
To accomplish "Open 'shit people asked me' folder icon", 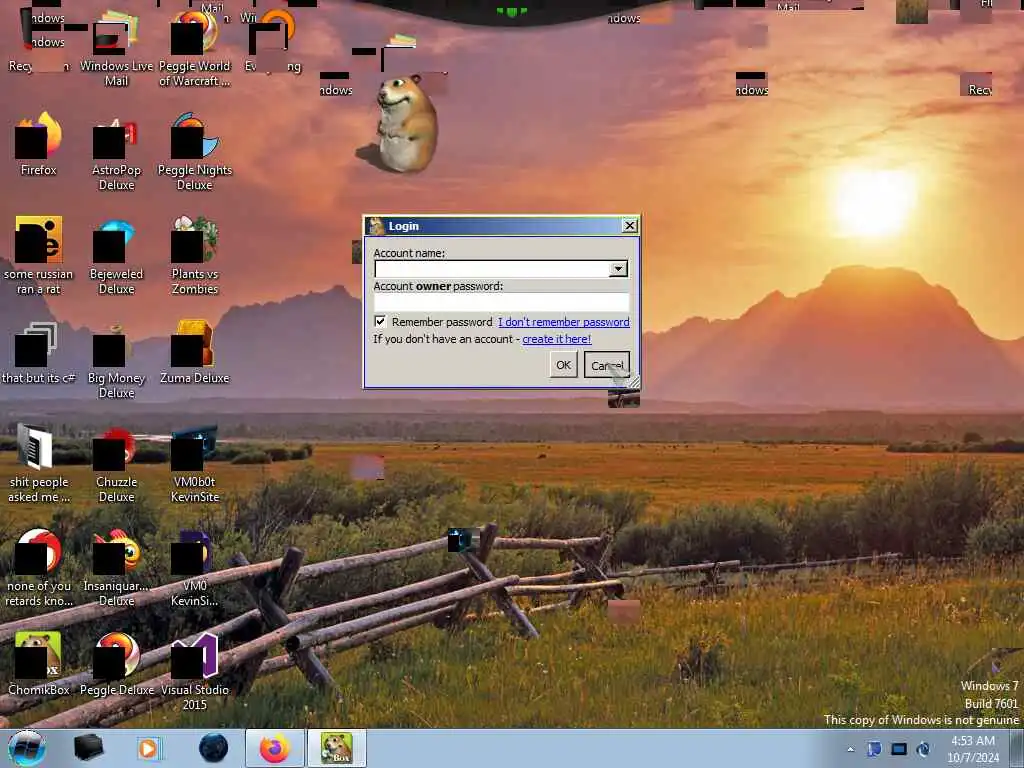I will (x=39, y=464).
